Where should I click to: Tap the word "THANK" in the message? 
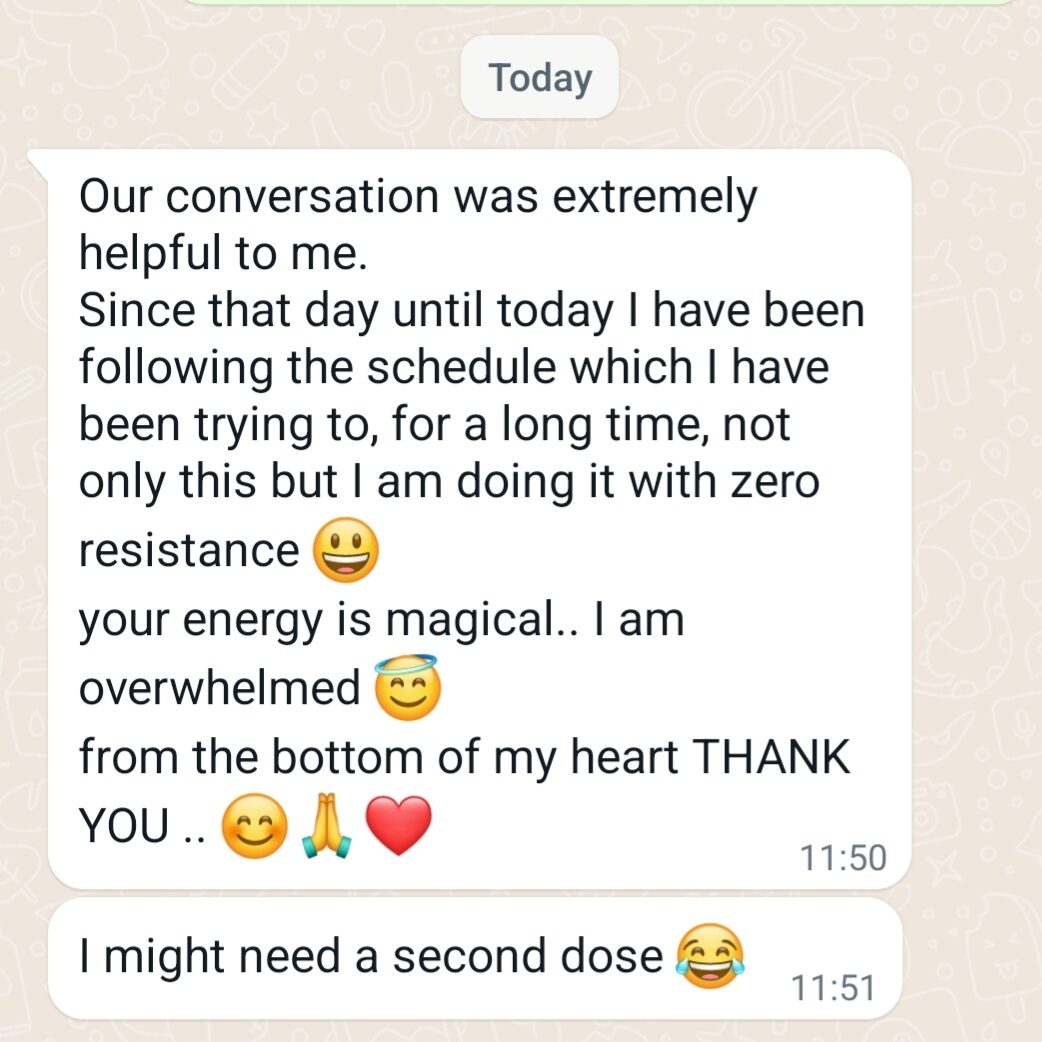click(772, 756)
